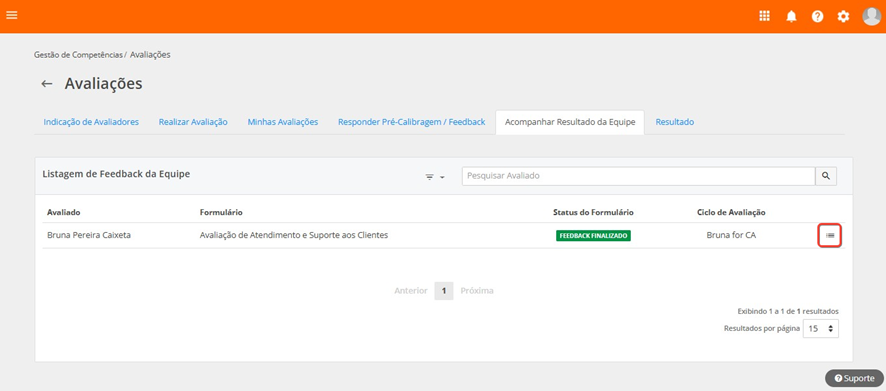Screen dimensions: 886x391
Task: Switch to the Indicação de Avaliadores tab
Action: coord(91,122)
